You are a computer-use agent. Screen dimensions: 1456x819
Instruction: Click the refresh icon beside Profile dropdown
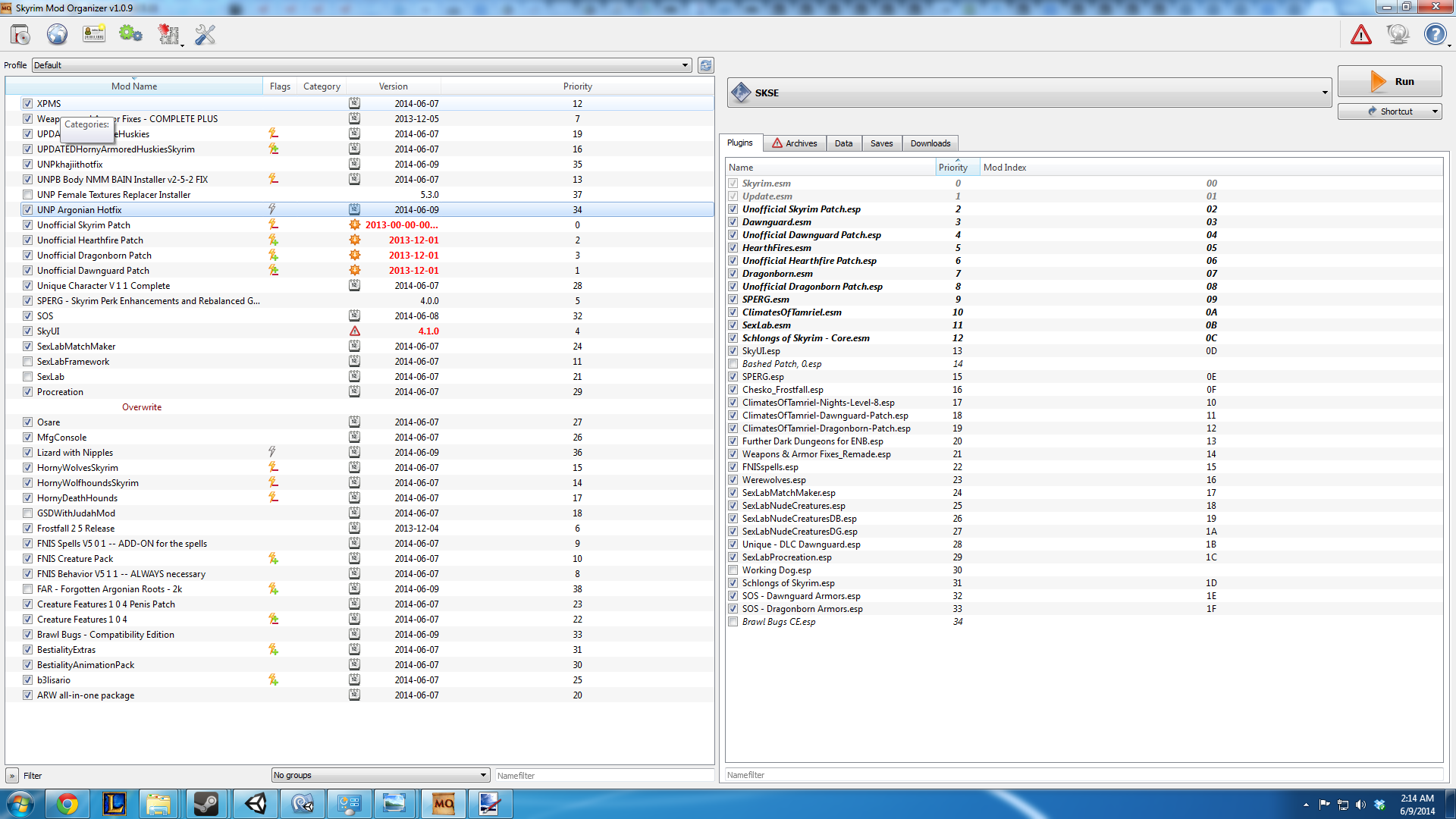[x=706, y=65]
